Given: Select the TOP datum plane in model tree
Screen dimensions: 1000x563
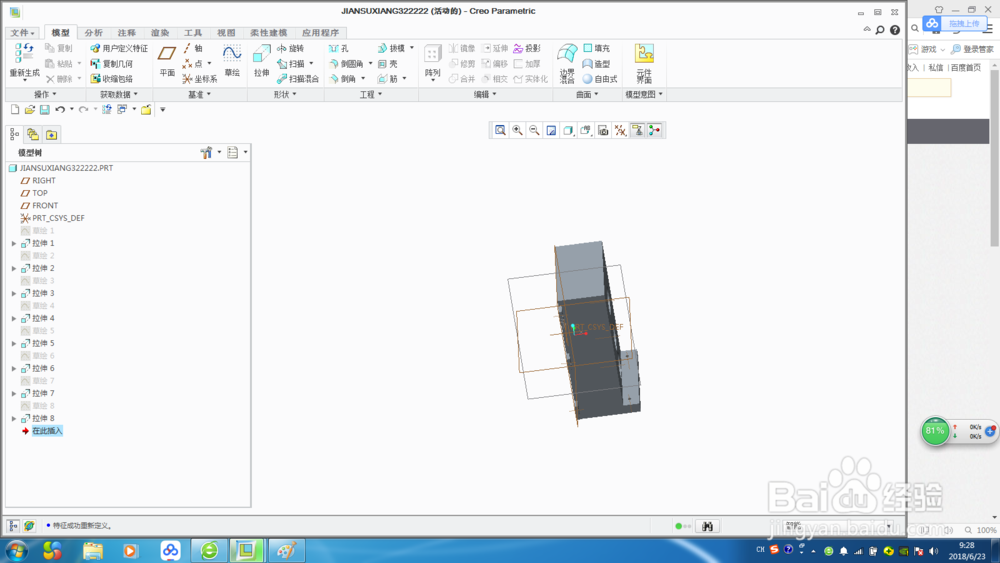Looking at the screenshot, I should 40,193.
